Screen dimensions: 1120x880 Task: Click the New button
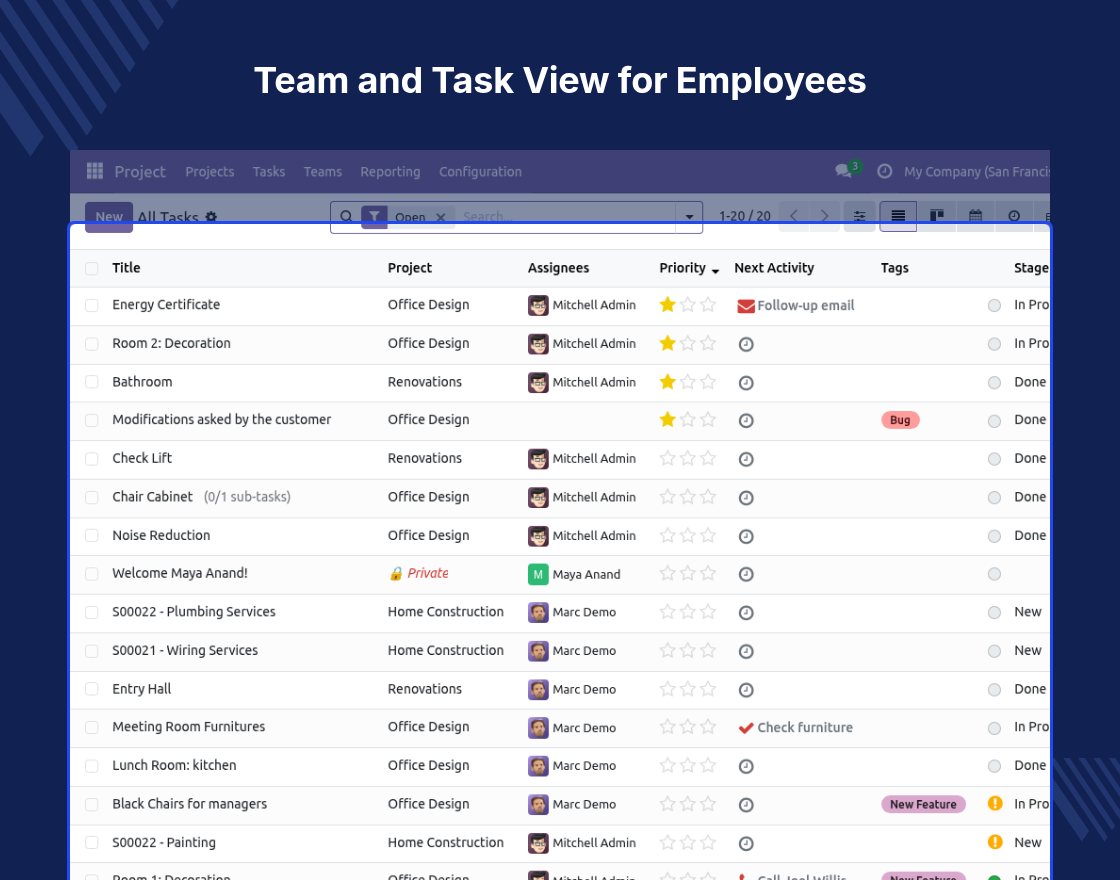109,216
